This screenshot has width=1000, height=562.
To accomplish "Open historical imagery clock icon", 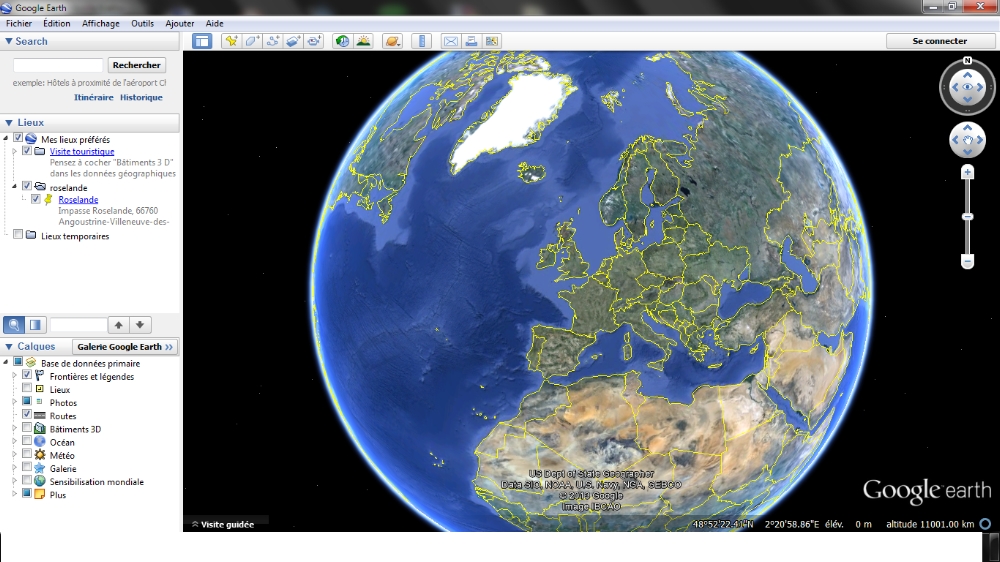I will tap(343, 41).
